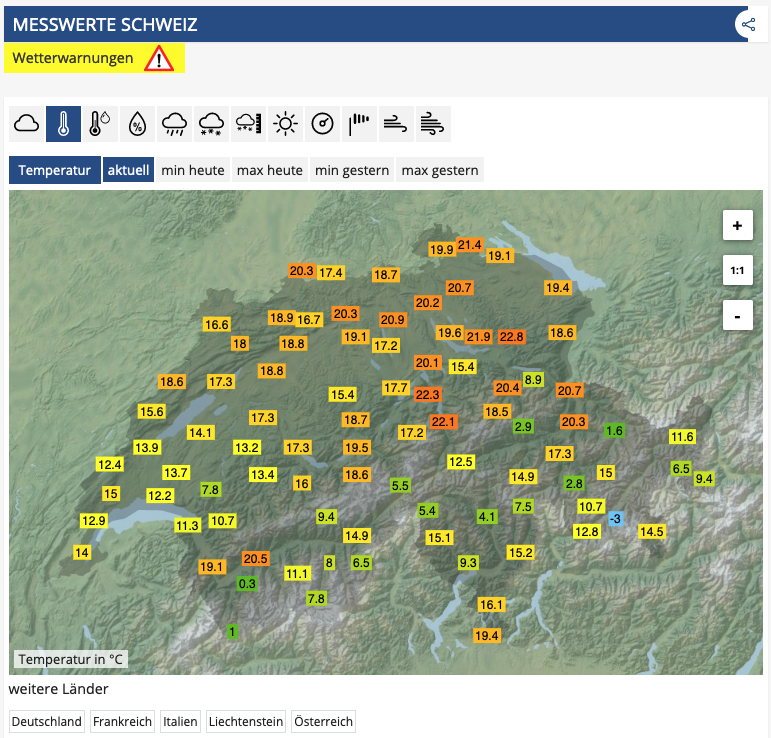The image size is (771, 738).
Task: Click the 12.5 yellow station marker
Action: (461, 462)
